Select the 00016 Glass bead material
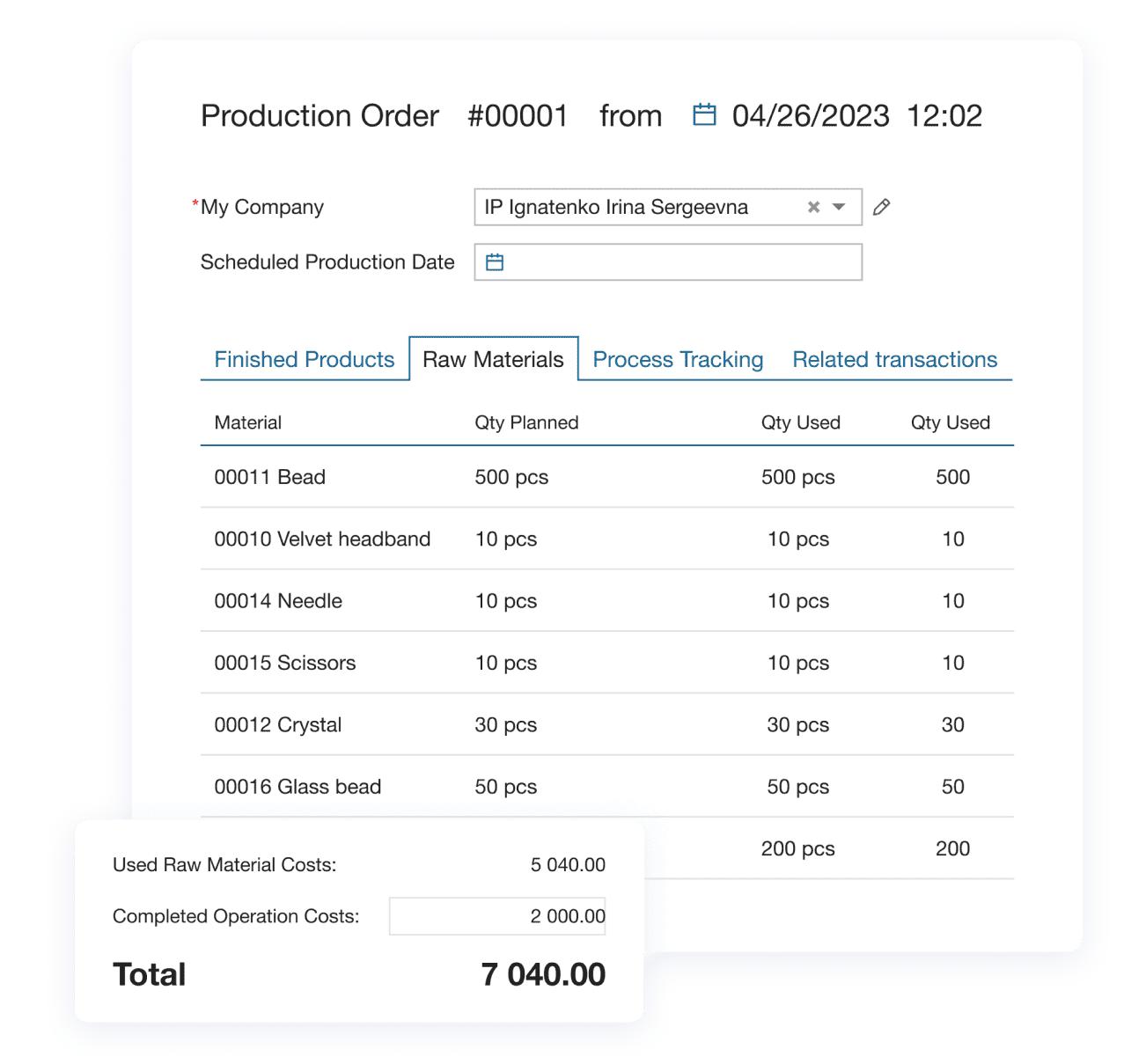The height and width of the screenshot is (1064, 1146). click(298, 787)
